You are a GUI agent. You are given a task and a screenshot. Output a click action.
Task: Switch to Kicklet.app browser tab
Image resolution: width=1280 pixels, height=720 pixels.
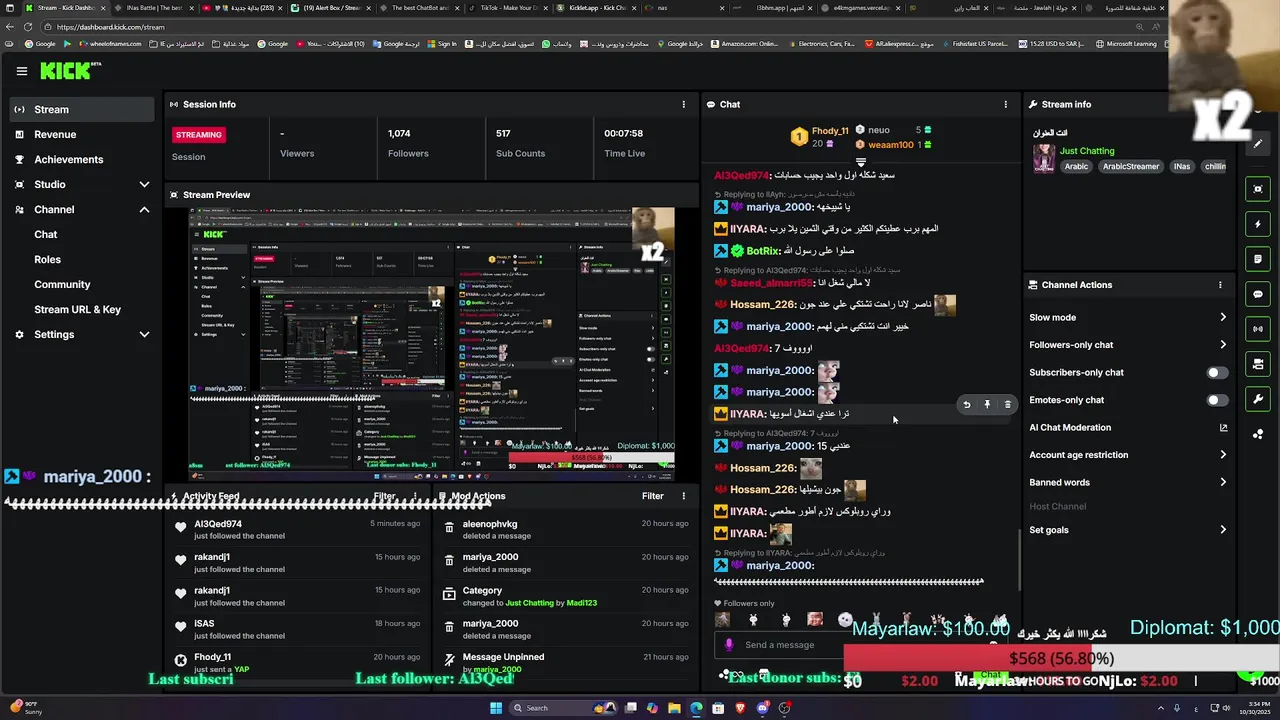click(x=597, y=8)
